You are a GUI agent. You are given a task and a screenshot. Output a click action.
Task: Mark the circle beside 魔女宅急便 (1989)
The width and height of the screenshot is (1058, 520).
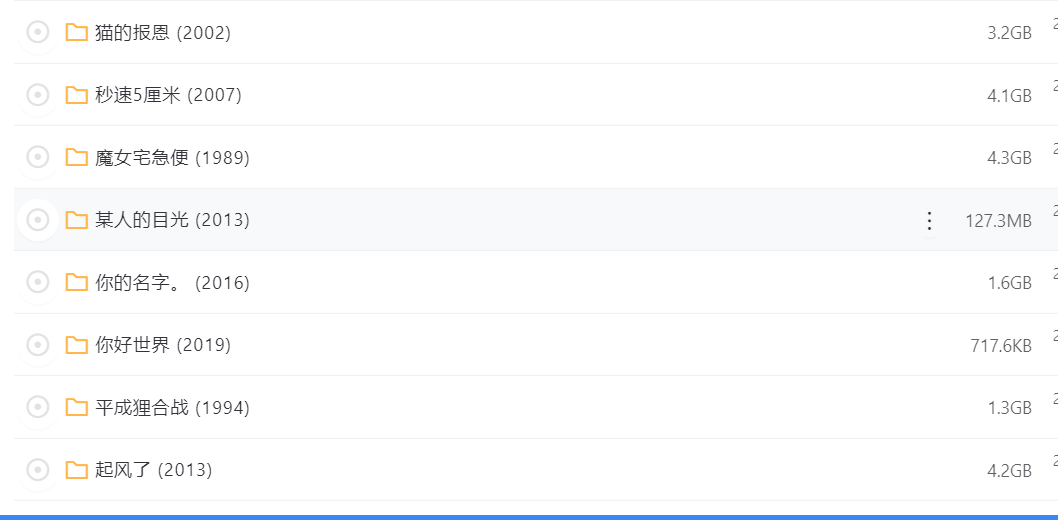point(38,158)
